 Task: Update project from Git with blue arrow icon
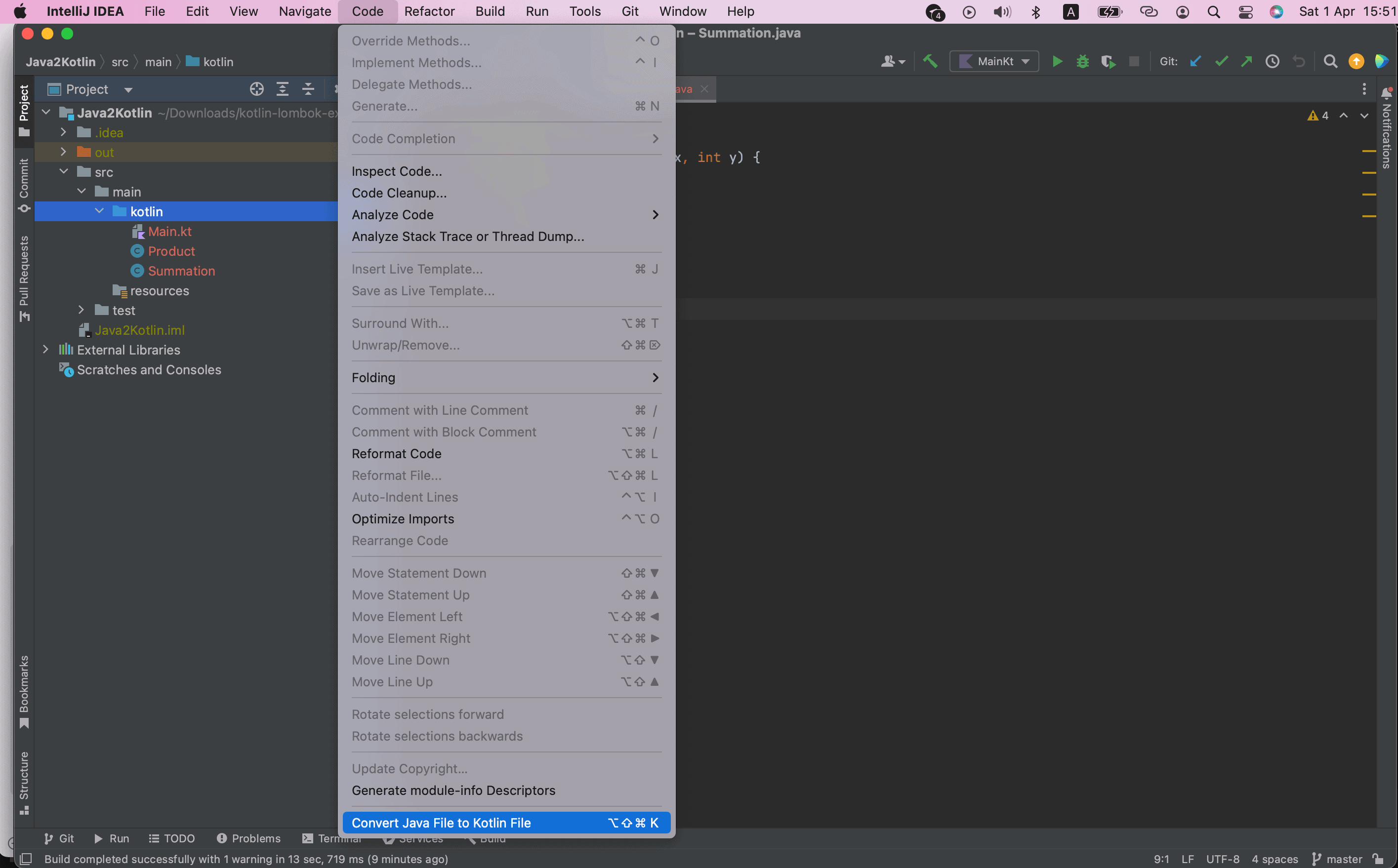[x=1195, y=61]
